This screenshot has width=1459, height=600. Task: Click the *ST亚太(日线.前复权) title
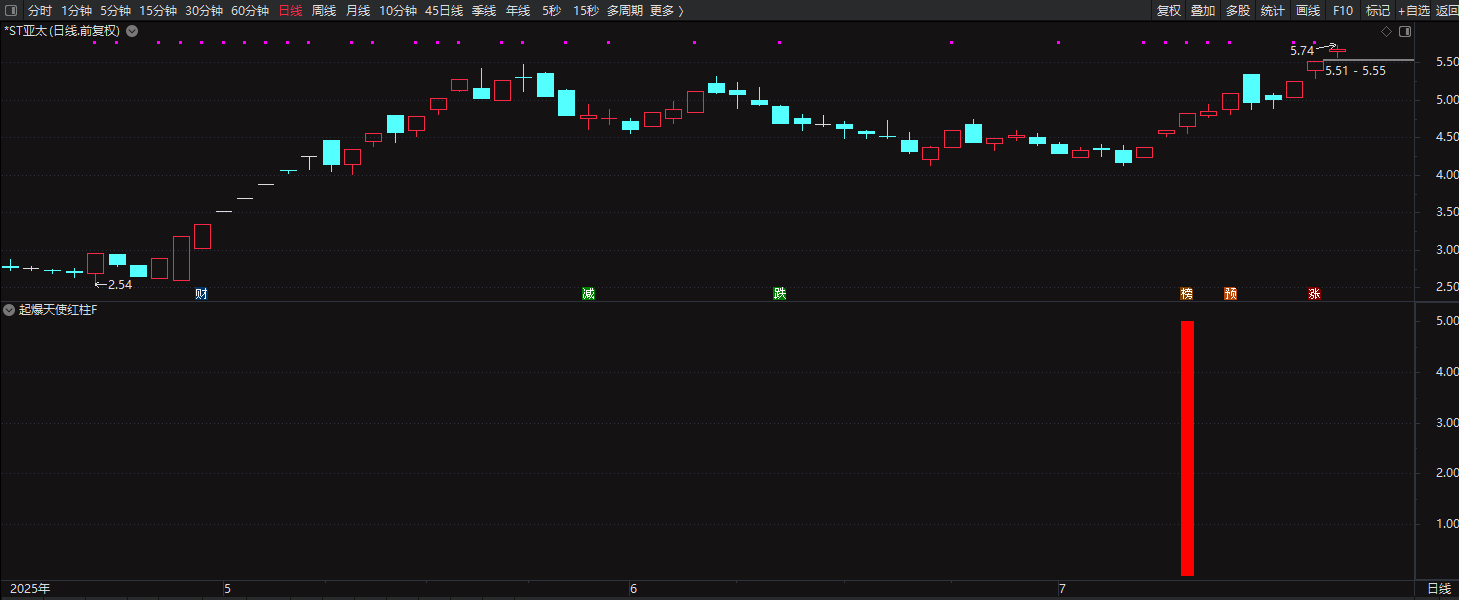click(x=62, y=31)
